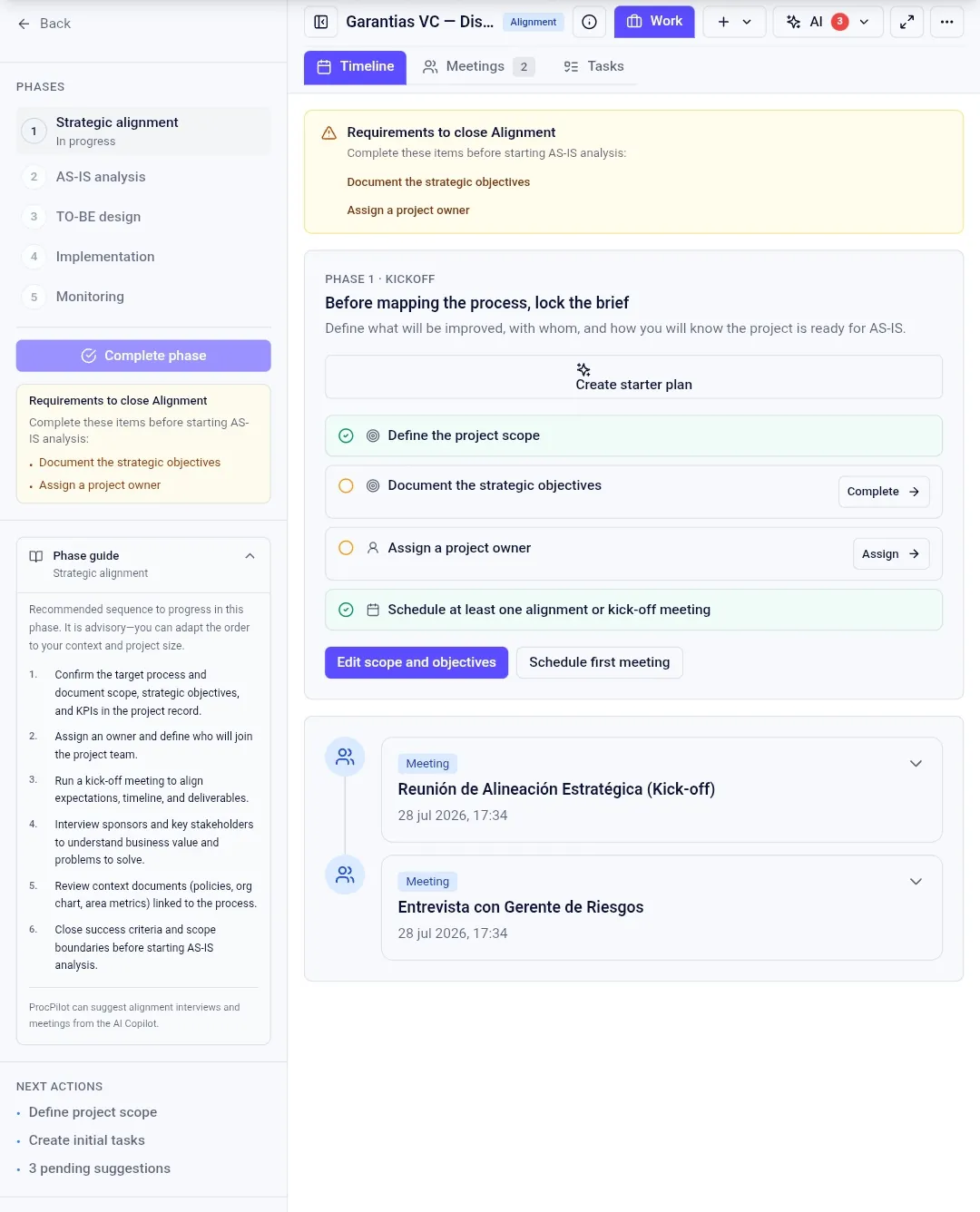The width and height of the screenshot is (980, 1212).
Task: Open the Meetings tab
Action: click(479, 67)
